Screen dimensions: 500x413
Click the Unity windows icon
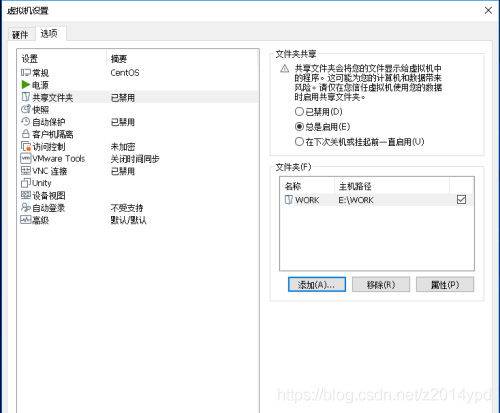point(26,183)
